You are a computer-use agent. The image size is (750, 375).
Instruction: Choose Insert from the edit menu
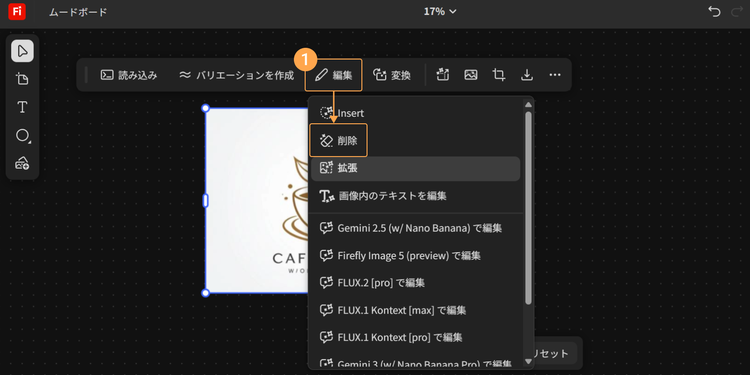click(x=415, y=113)
